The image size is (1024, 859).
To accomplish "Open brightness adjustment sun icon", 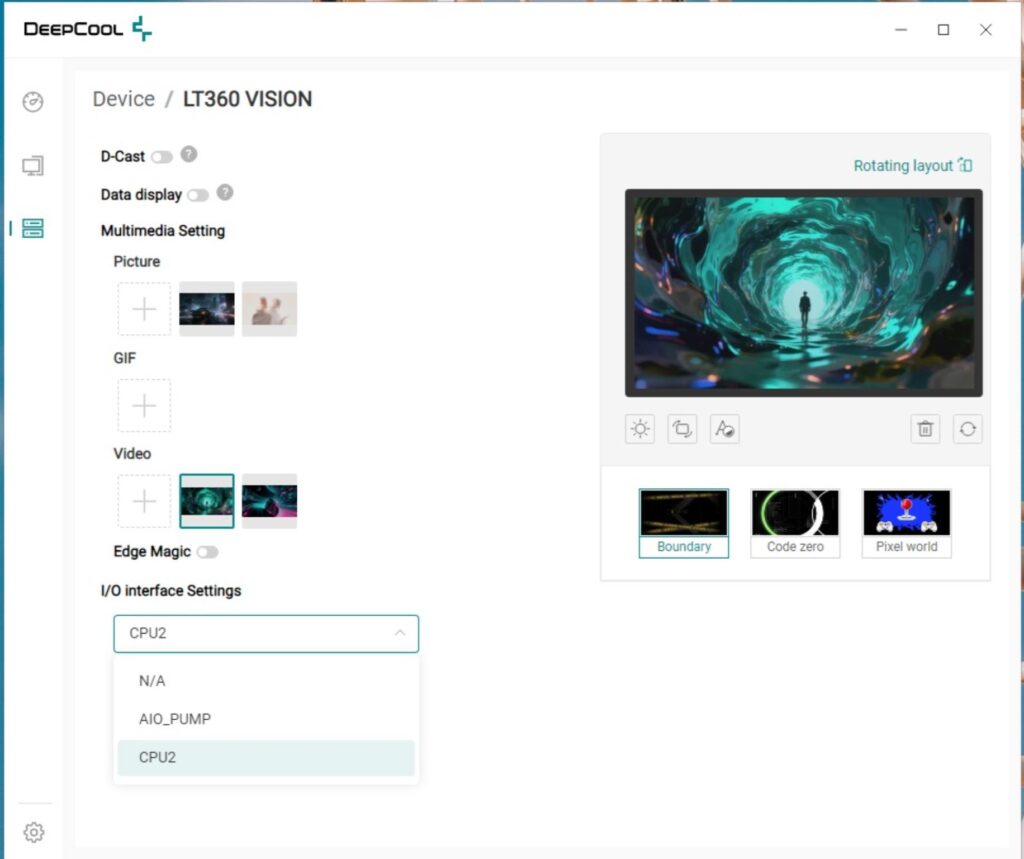I will coord(640,429).
